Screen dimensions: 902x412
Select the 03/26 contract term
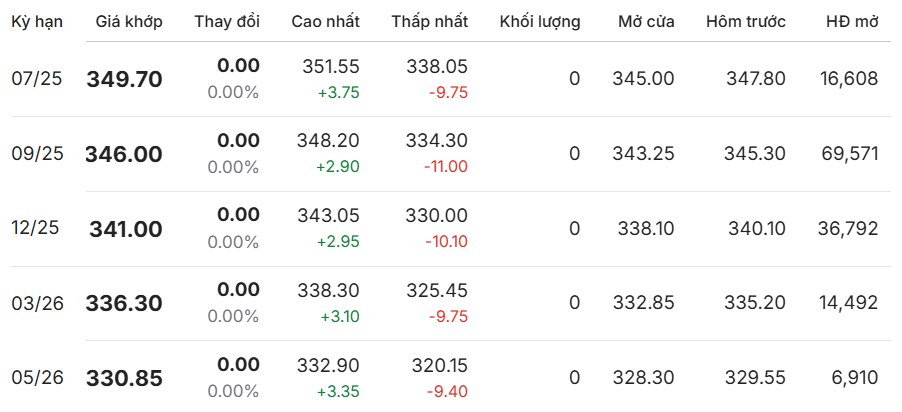pyautogui.click(x=37, y=303)
